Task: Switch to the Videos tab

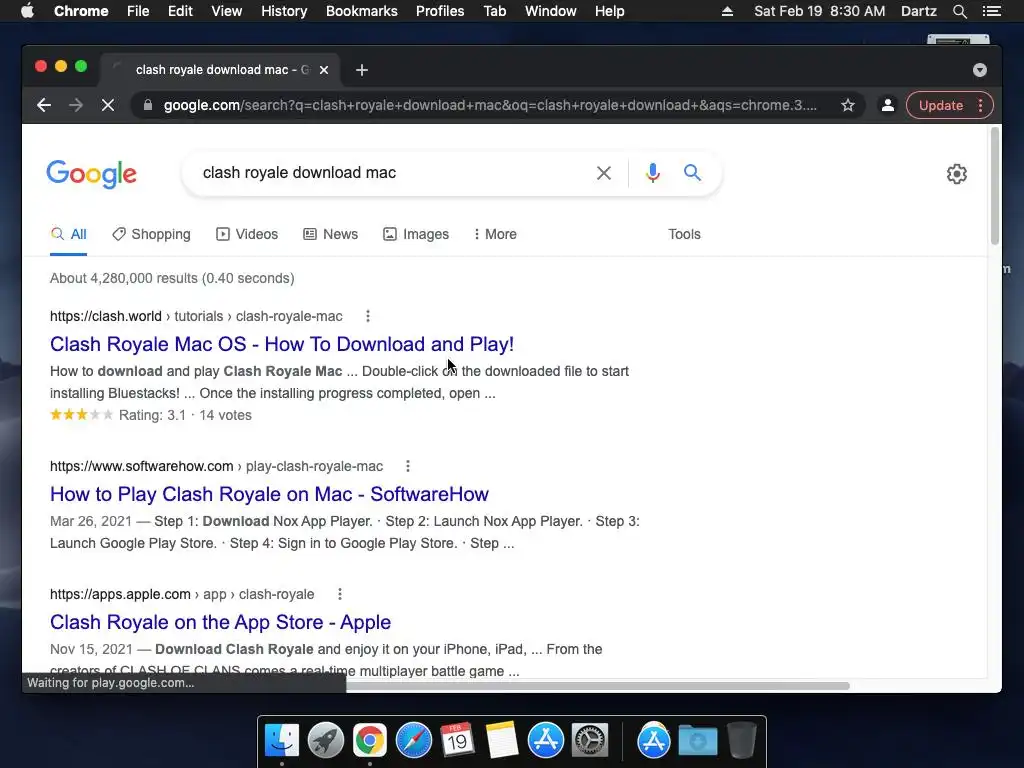Action: click(x=247, y=234)
